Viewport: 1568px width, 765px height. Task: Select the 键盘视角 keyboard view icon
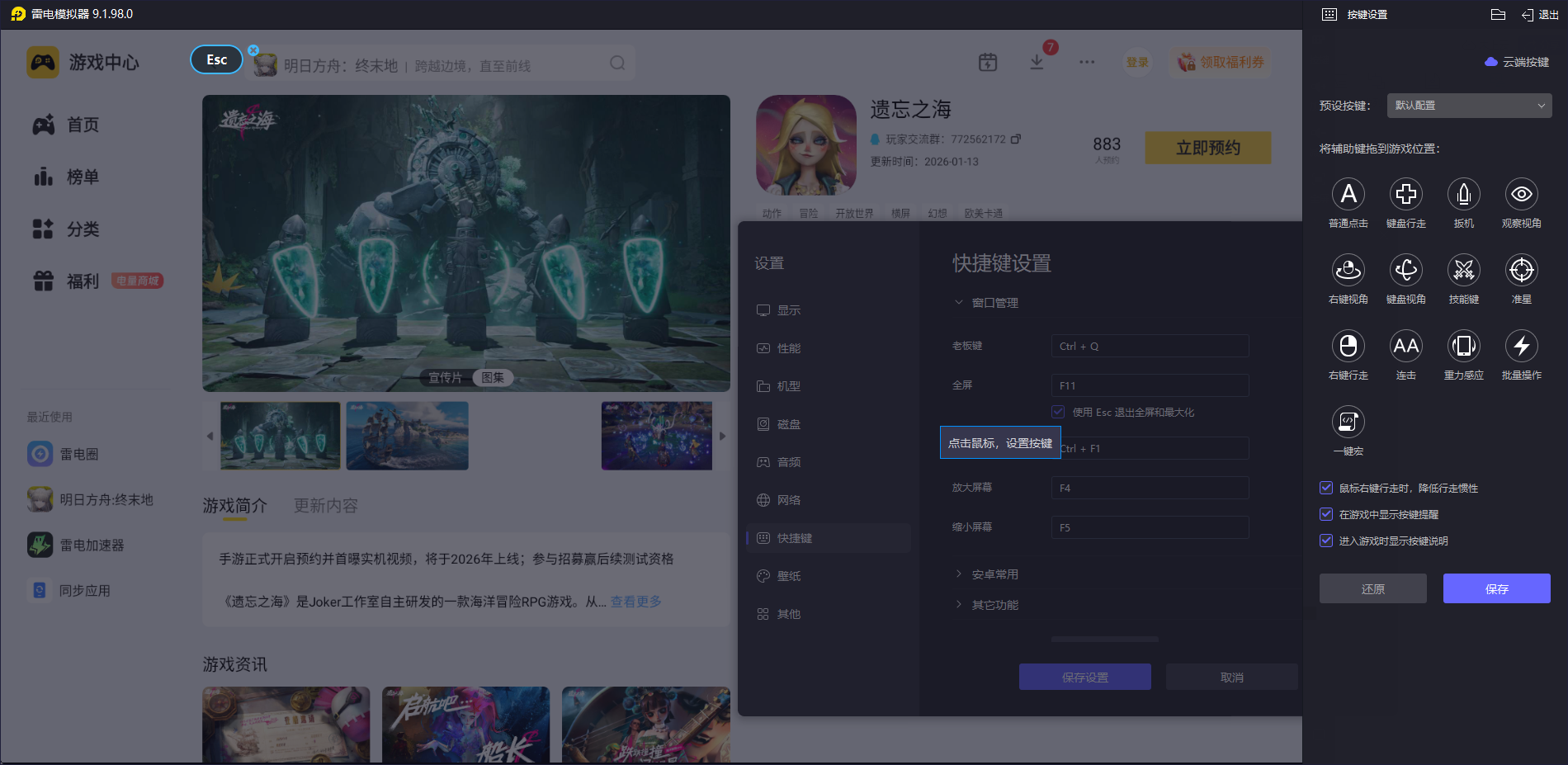tap(1406, 271)
